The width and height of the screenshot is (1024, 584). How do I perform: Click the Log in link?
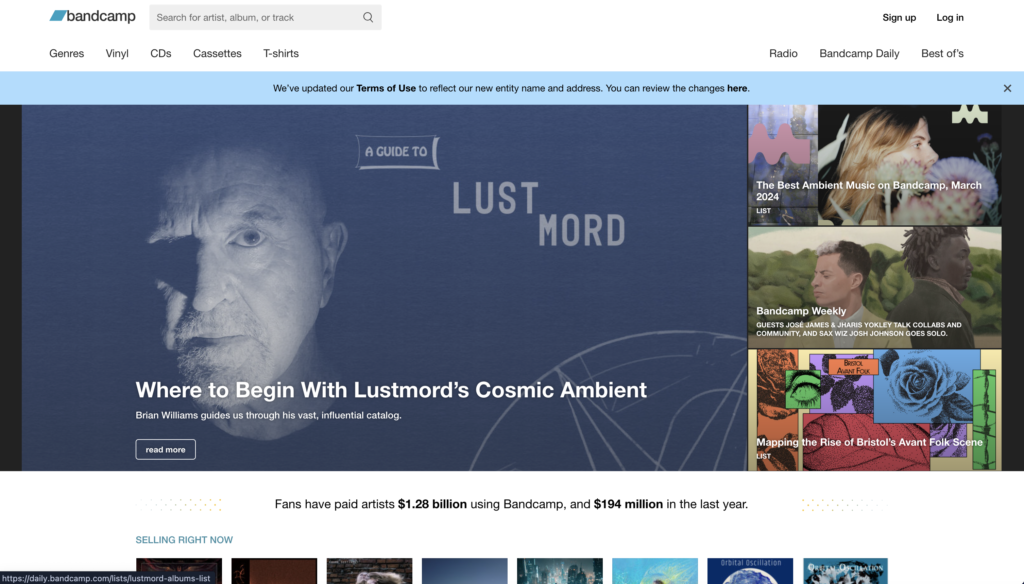tap(950, 18)
